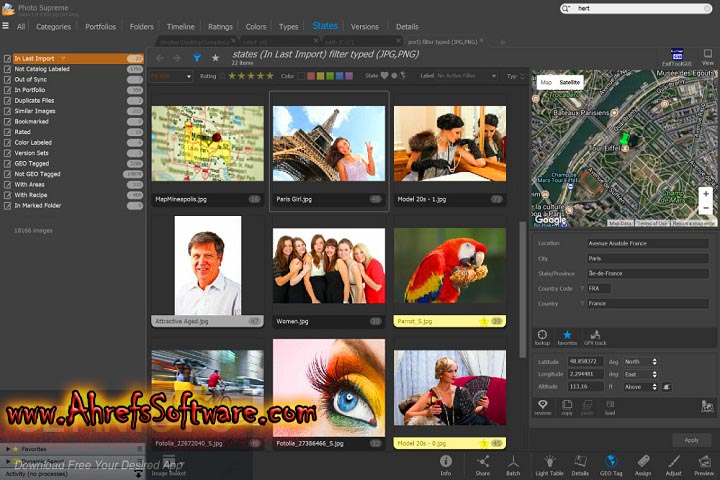Toggle Not Catalog Labeled checkbox

tap(7, 69)
